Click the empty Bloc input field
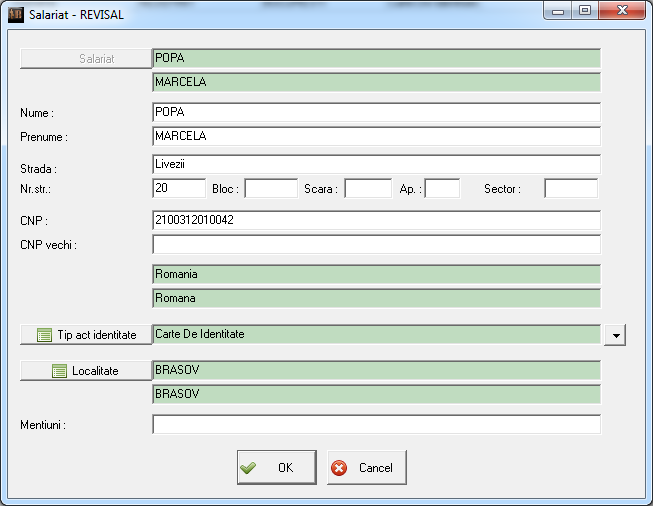Image resolution: width=653 pixels, height=506 pixels. click(x=271, y=188)
